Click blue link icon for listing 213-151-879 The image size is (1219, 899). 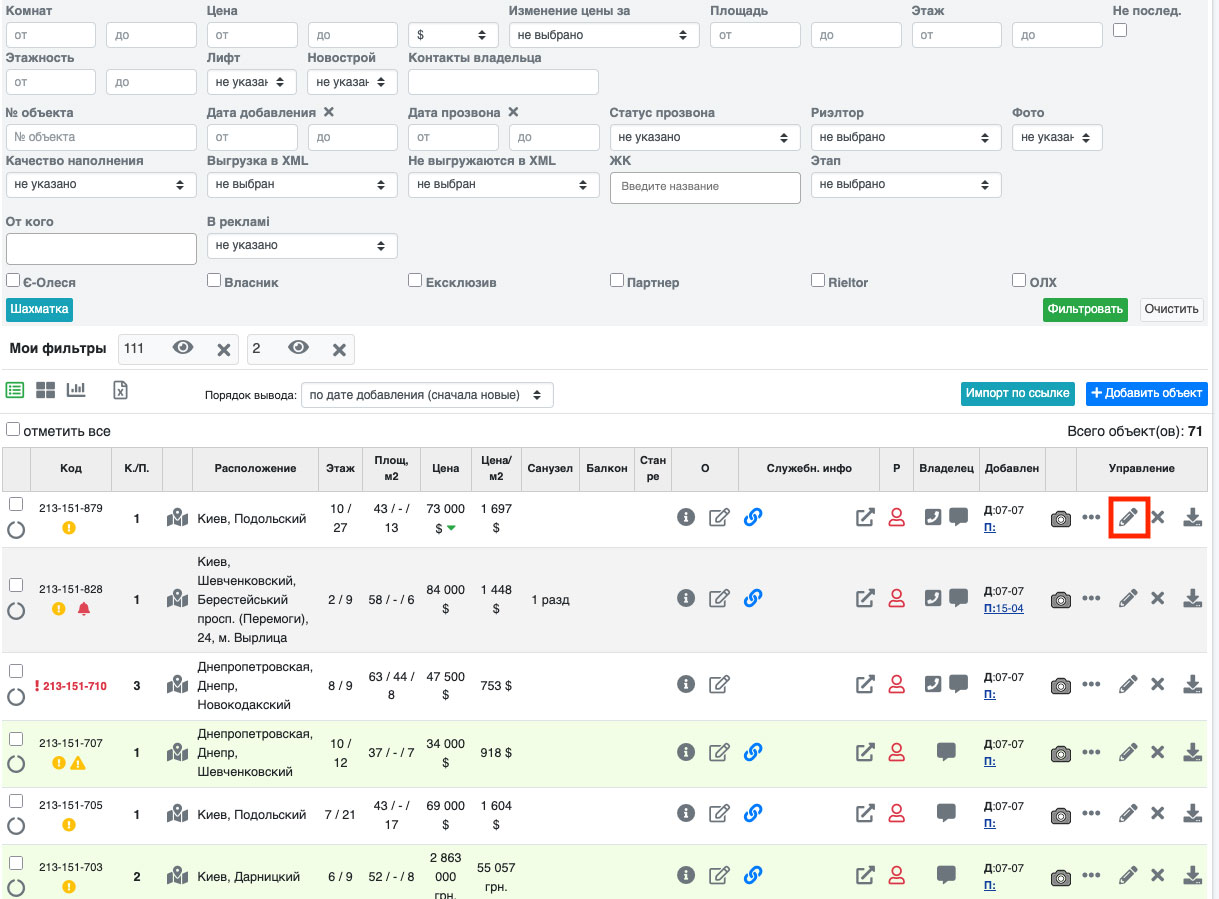[753, 517]
